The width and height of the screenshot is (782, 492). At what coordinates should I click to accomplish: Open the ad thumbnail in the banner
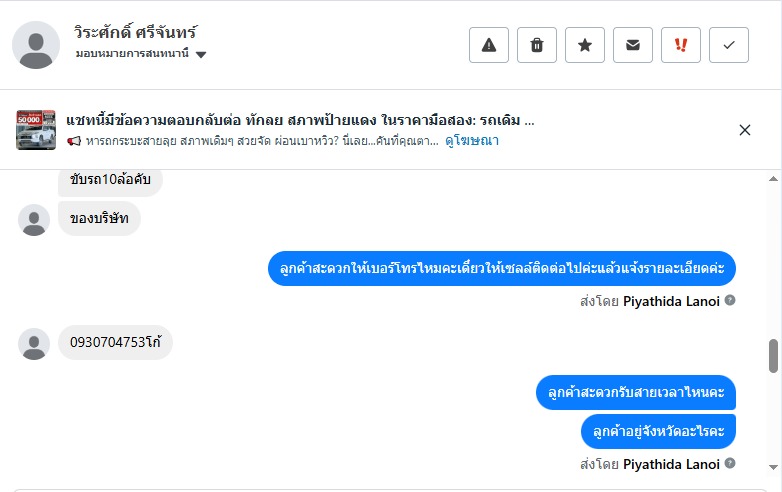click(36, 130)
